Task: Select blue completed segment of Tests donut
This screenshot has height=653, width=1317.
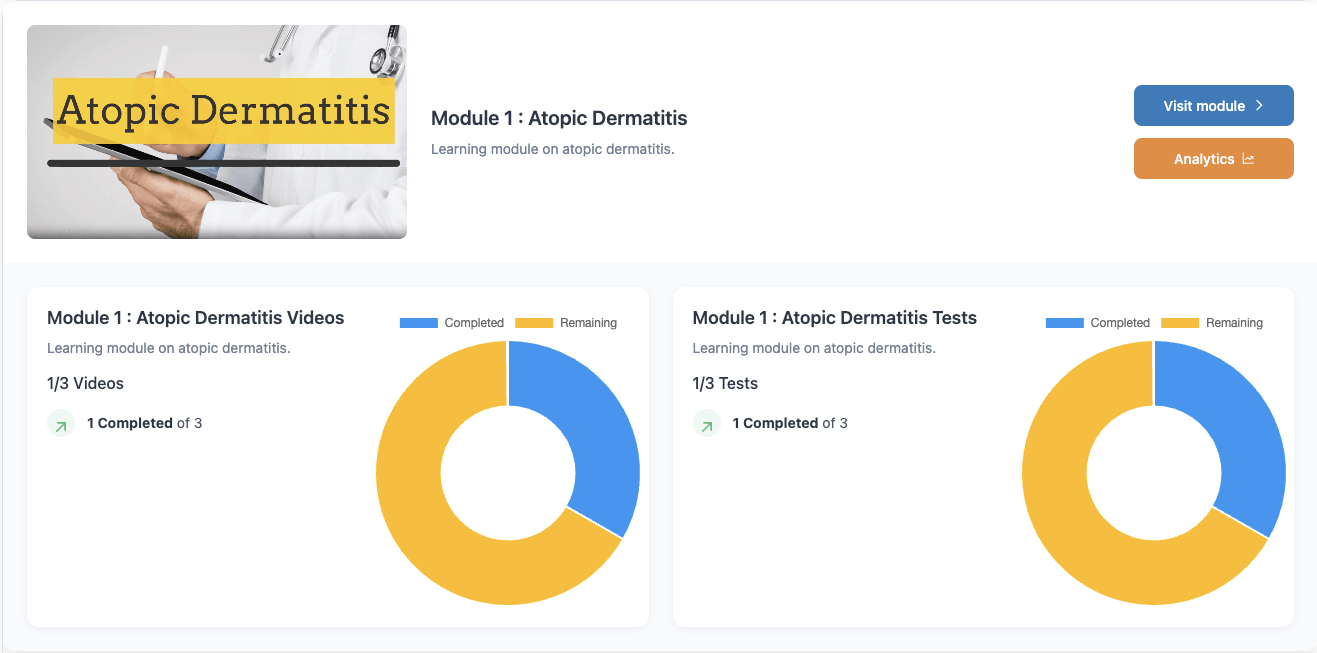Action: pos(1236,430)
